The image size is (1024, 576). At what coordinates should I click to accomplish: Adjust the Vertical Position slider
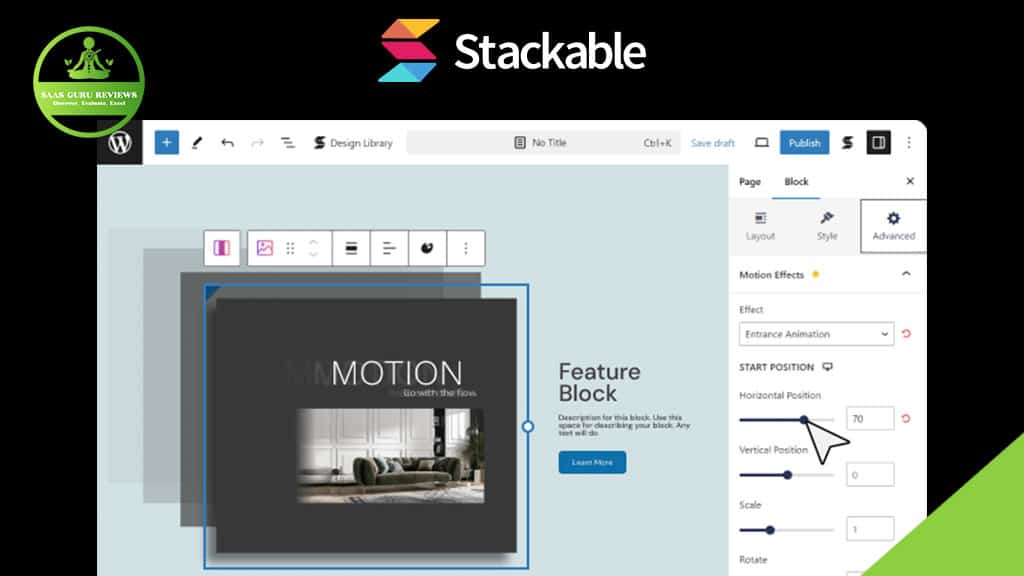[x=786, y=475]
